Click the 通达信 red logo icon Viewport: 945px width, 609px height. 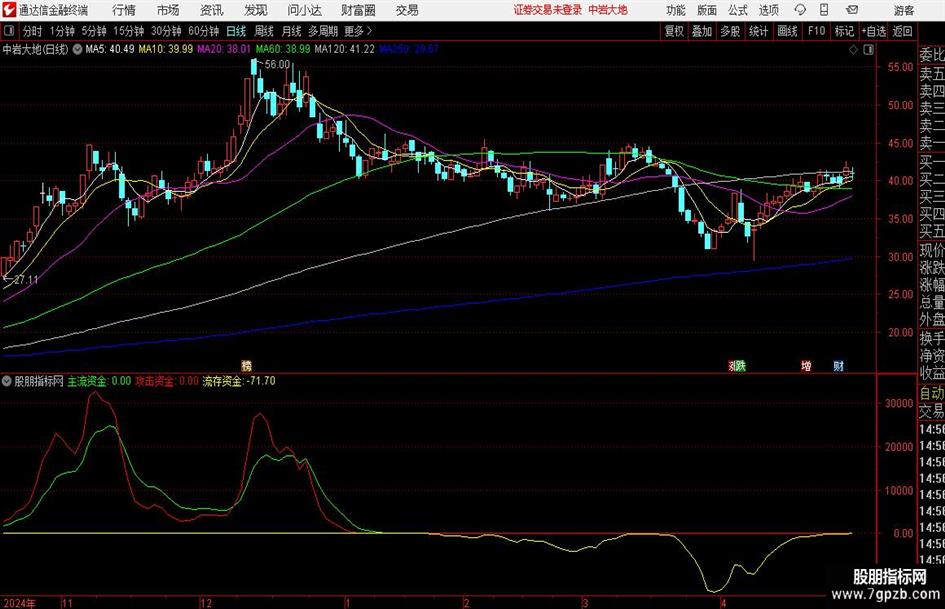pos(9,10)
